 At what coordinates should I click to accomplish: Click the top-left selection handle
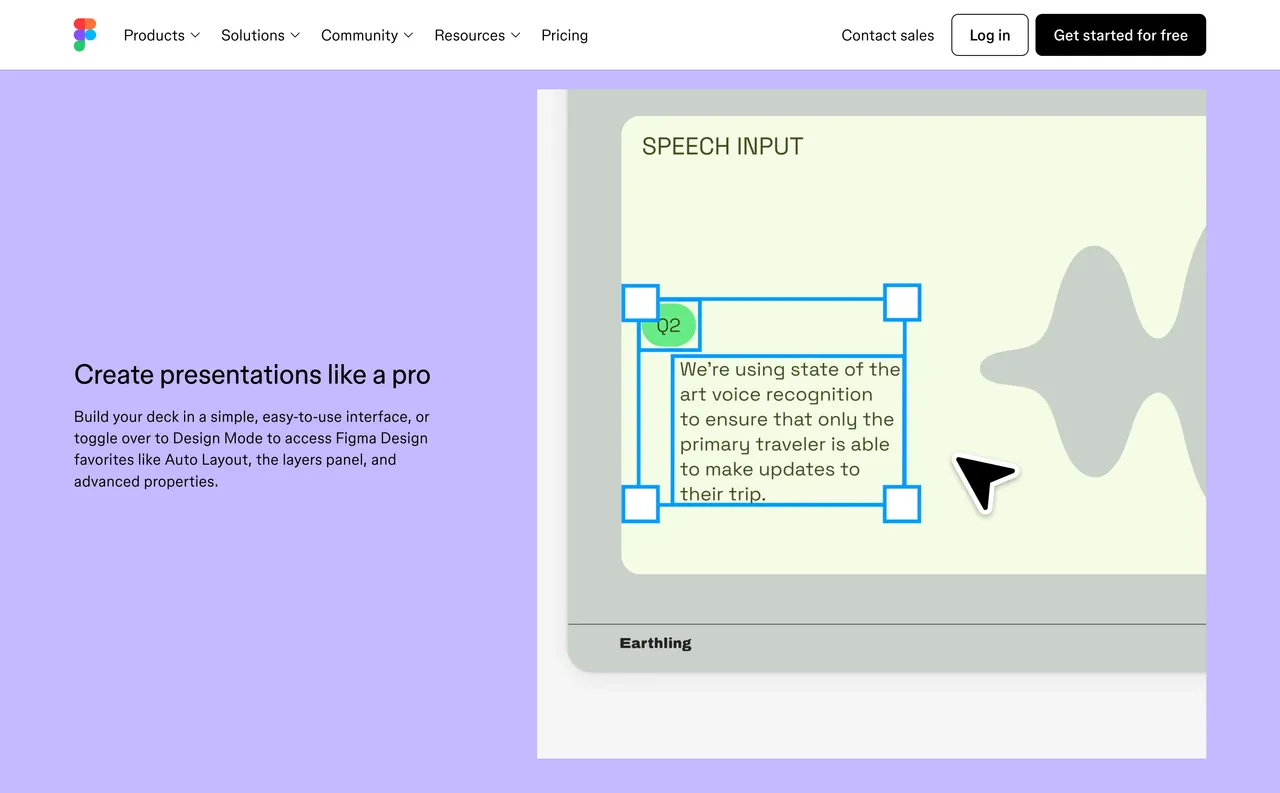click(x=640, y=302)
